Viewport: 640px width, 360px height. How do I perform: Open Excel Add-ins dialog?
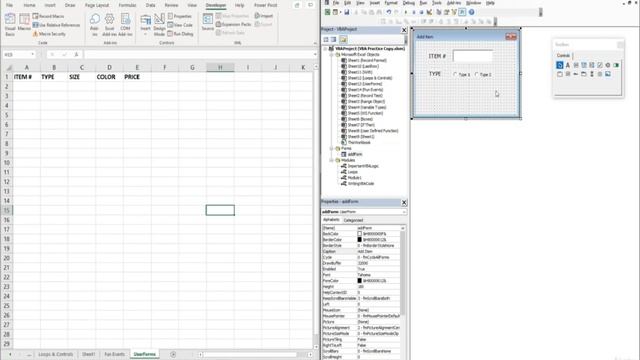[109, 24]
